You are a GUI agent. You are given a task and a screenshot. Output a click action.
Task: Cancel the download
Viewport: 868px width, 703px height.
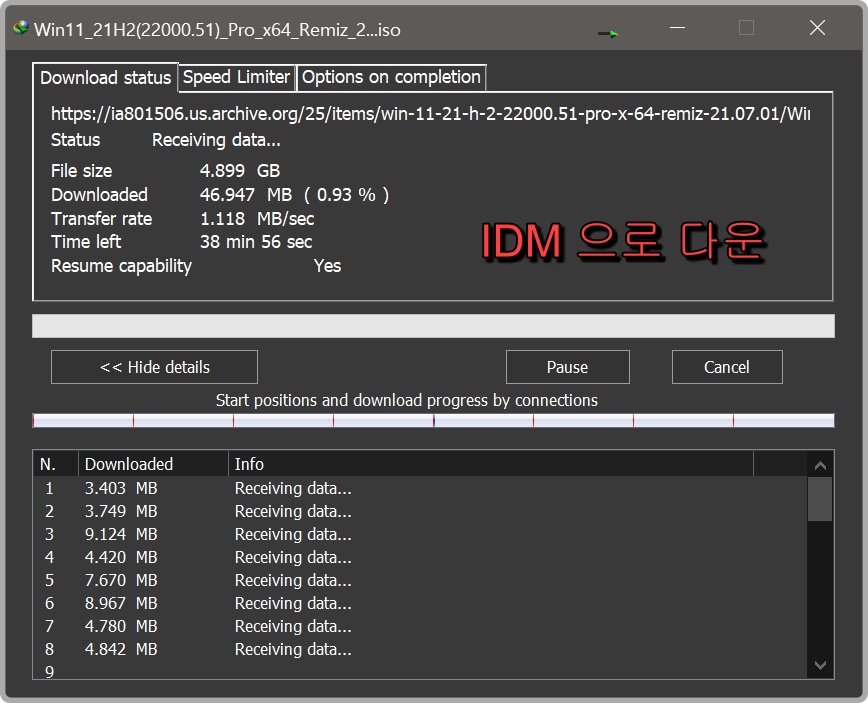point(727,367)
